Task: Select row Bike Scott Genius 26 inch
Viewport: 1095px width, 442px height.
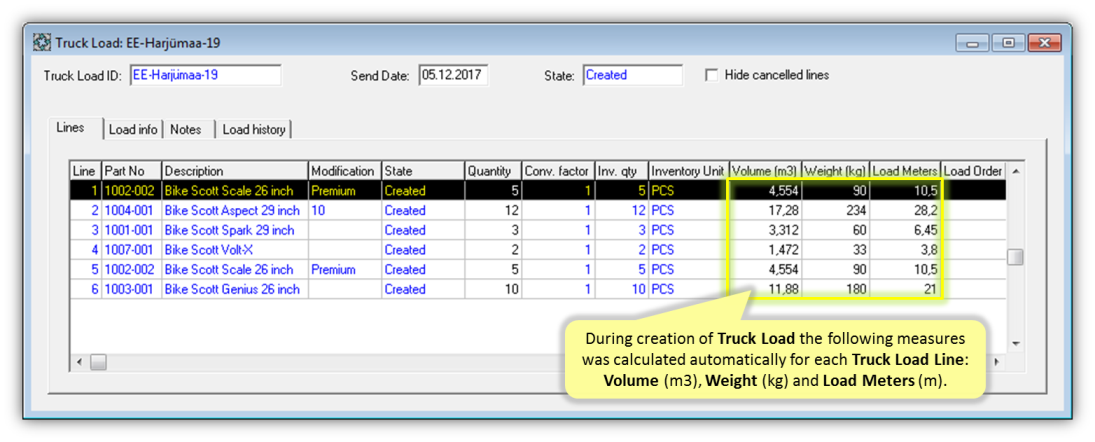Action: click(x=538, y=289)
